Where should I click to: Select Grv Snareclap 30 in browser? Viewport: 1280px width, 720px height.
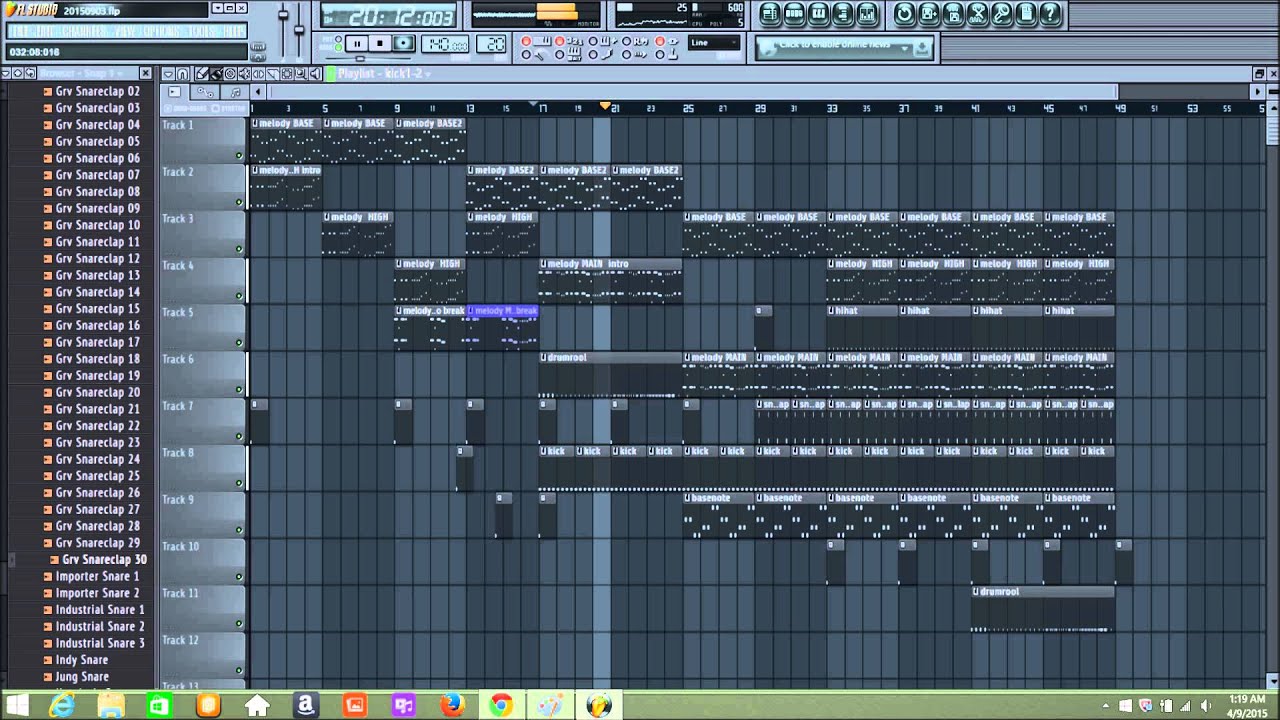click(x=105, y=560)
